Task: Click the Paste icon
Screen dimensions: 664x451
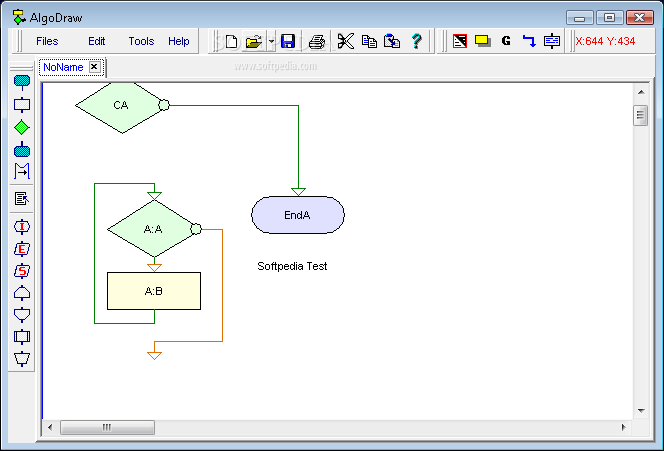Action: [x=392, y=42]
